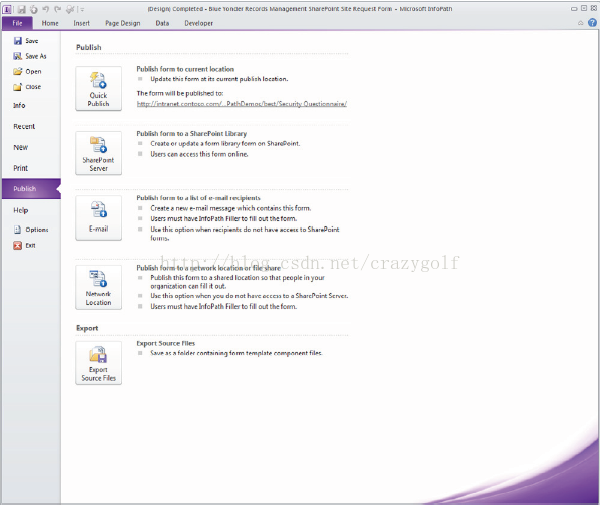Click the Save As icon in sidebar
This screenshot has width=600, height=505.
point(18,56)
